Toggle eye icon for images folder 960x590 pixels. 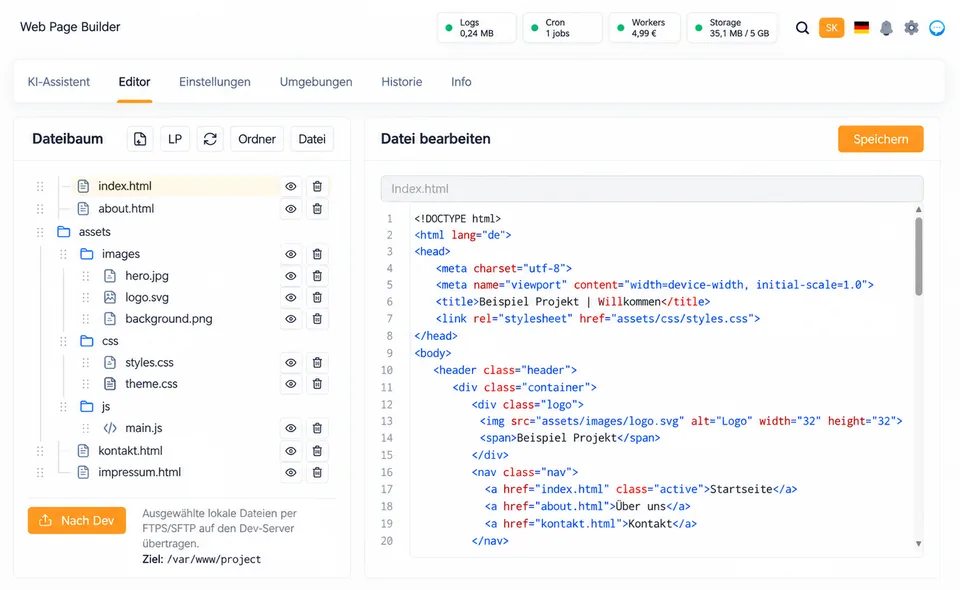(291, 254)
